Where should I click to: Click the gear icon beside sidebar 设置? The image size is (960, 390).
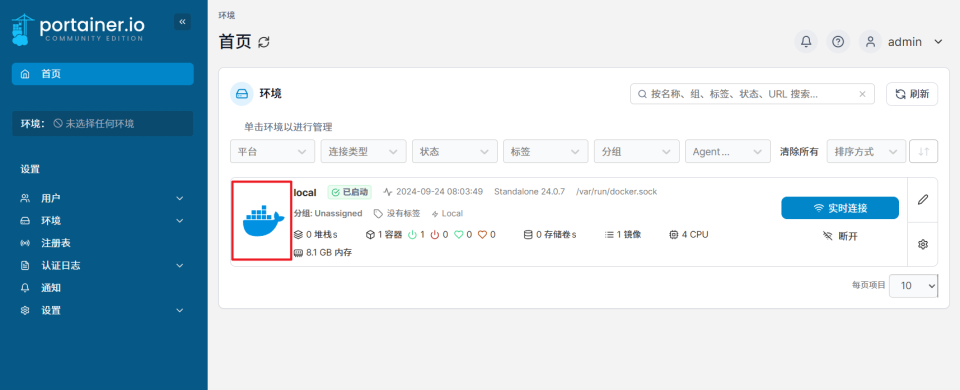pos(25,310)
